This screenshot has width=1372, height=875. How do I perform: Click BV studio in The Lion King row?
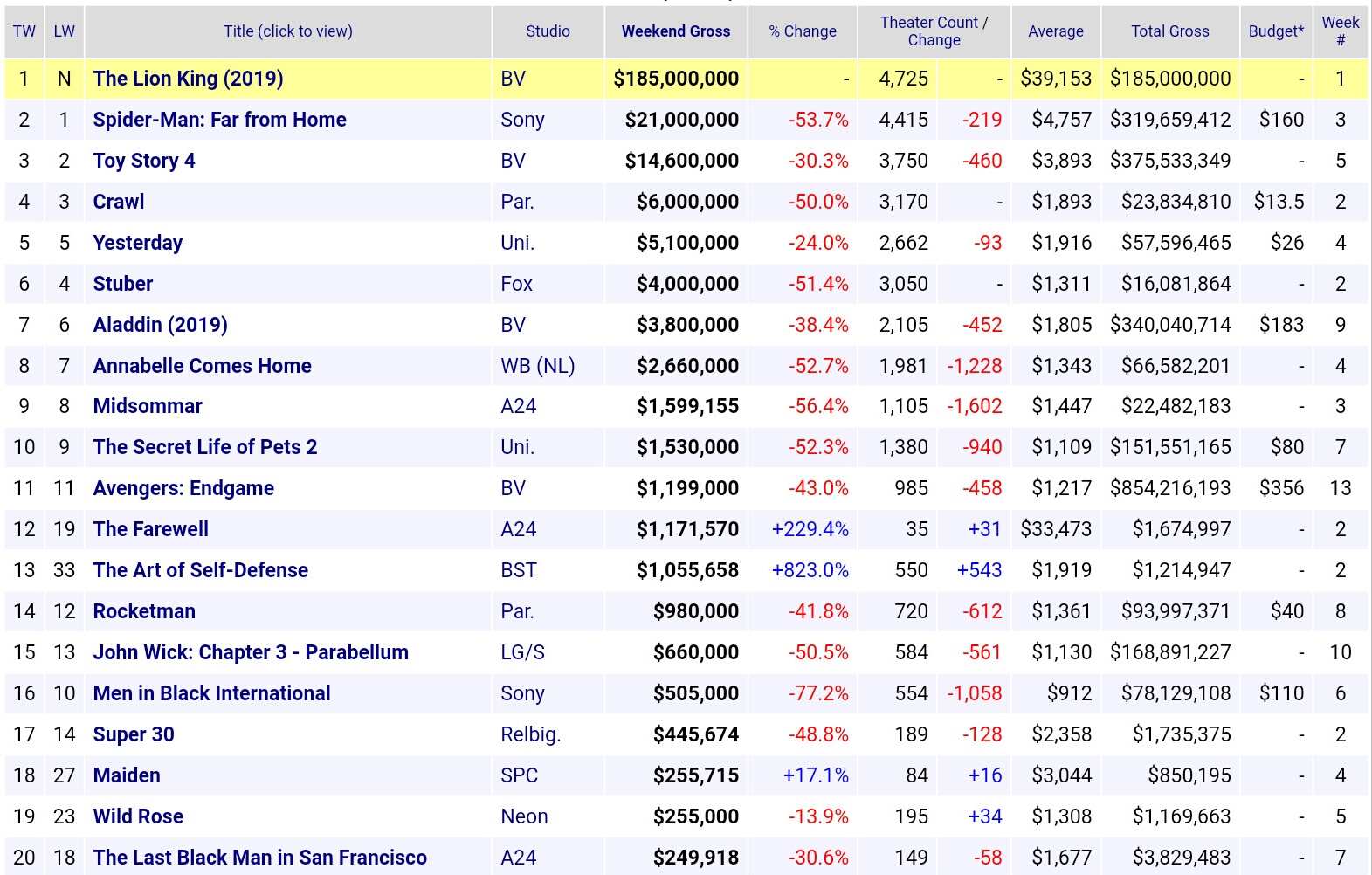tap(514, 79)
